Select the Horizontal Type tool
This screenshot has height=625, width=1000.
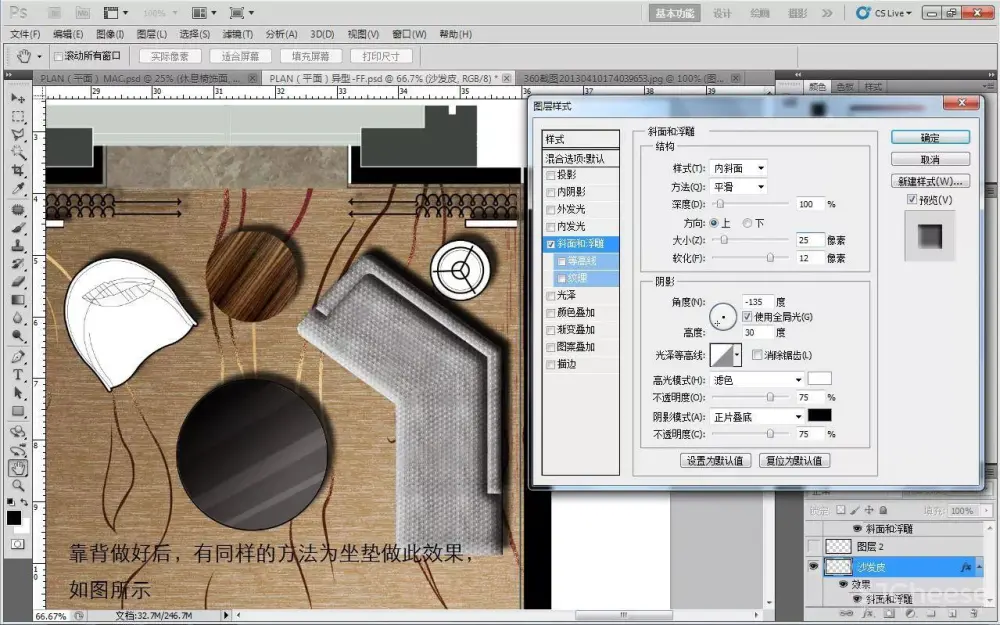point(18,375)
